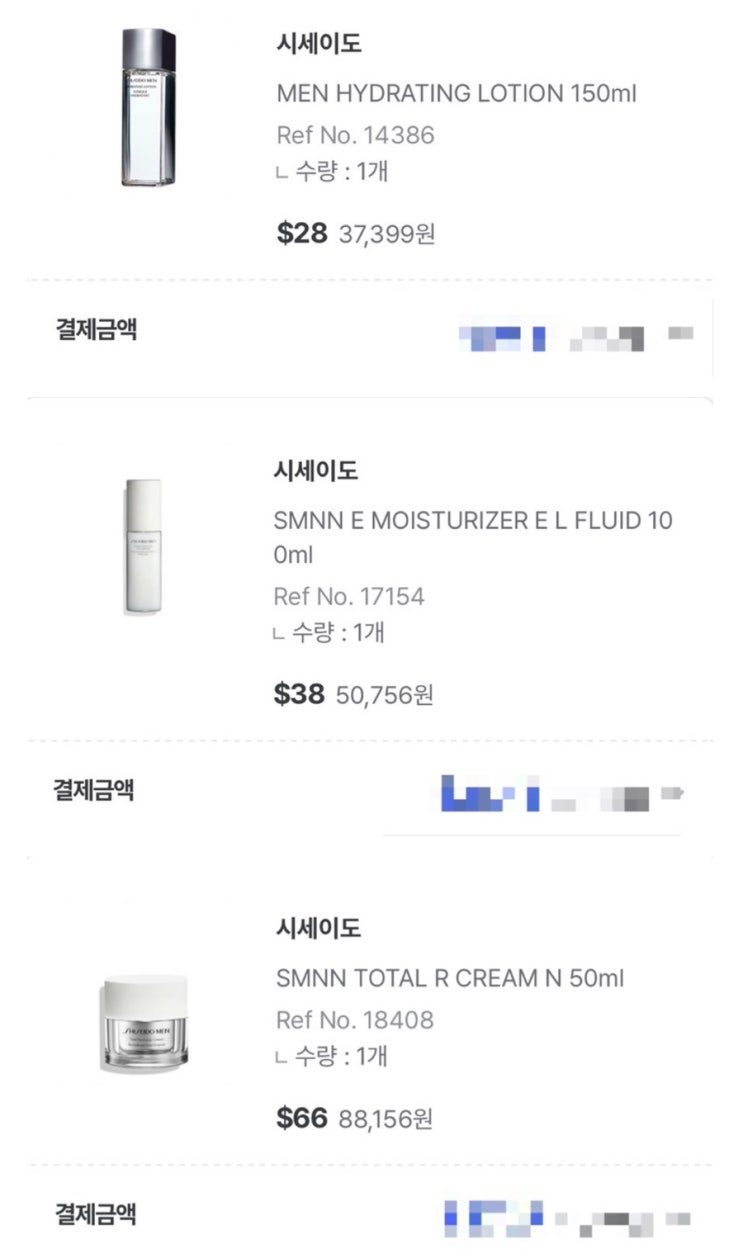Click the MEN HYDRATING LOTION 150ml title
Screen dimensions: 743x1258
tap(456, 94)
